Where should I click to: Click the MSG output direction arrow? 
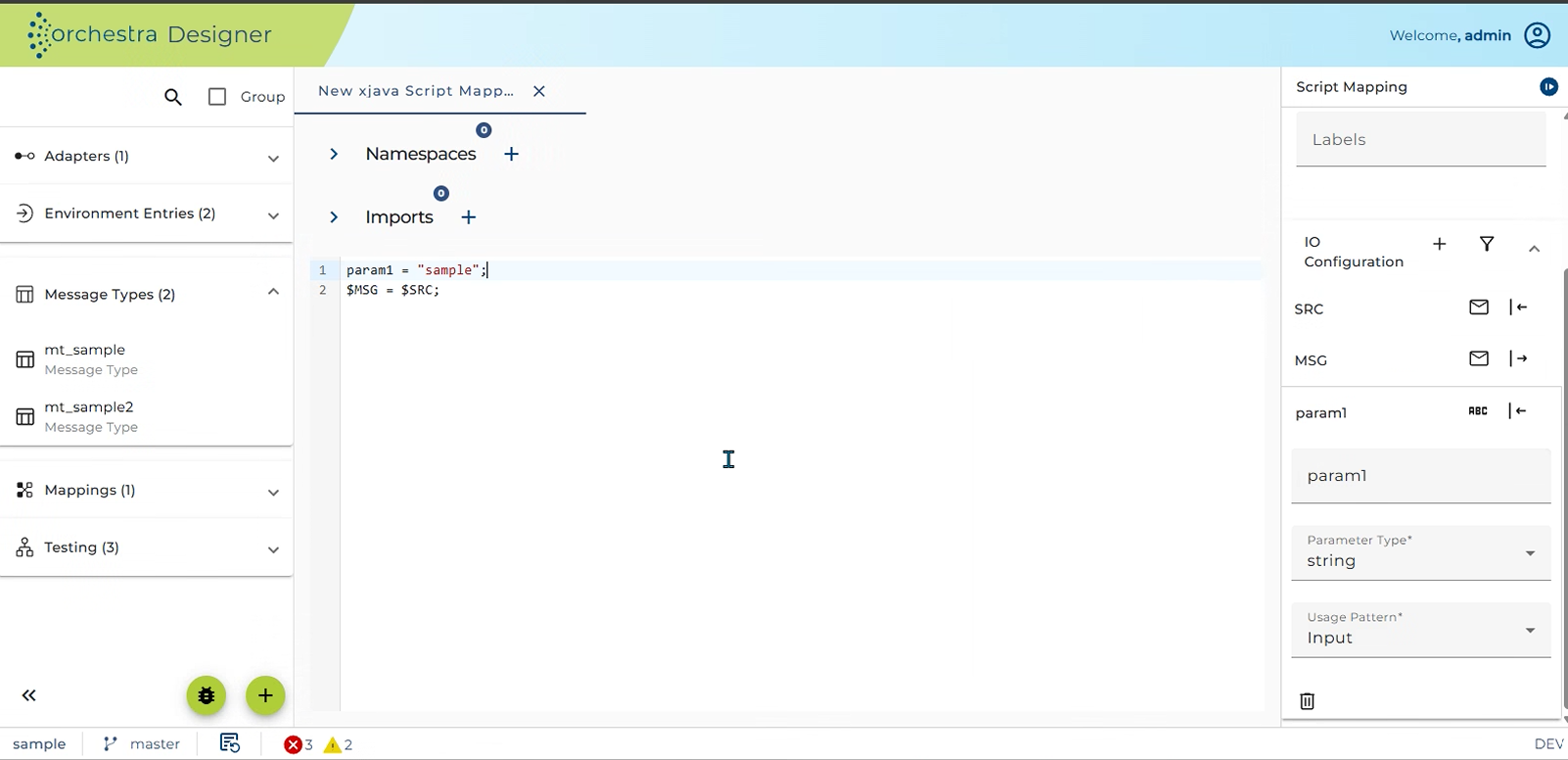point(1518,358)
